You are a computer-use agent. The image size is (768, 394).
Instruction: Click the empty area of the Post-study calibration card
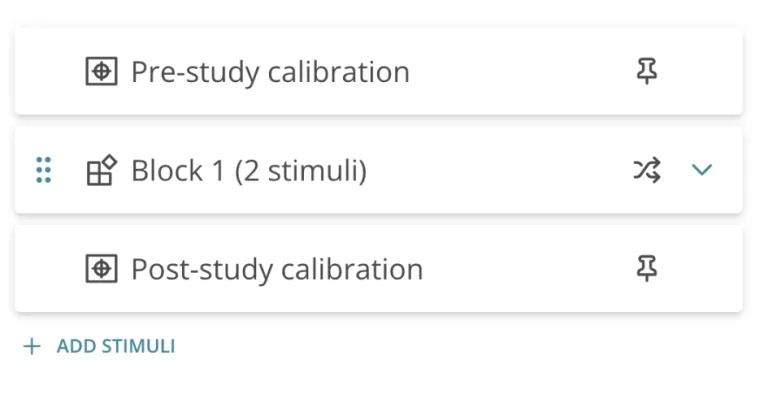click(x=529, y=269)
